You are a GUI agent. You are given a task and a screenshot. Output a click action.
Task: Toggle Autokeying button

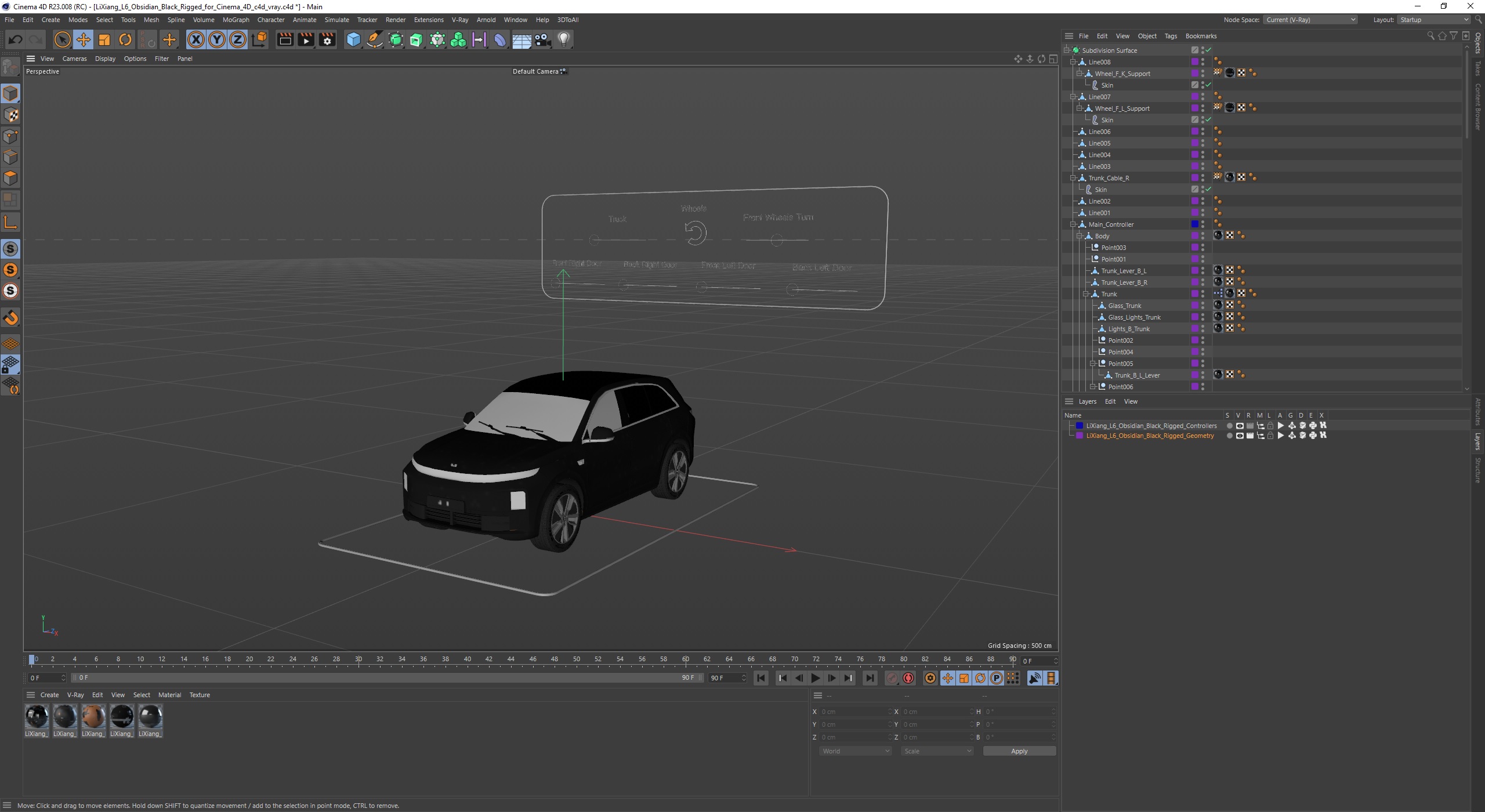[x=908, y=678]
